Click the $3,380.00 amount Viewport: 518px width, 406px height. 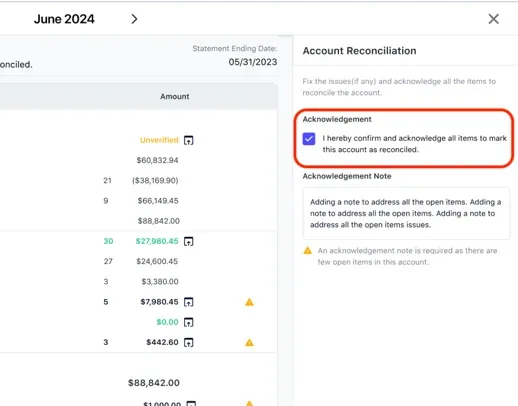[x=160, y=282]
